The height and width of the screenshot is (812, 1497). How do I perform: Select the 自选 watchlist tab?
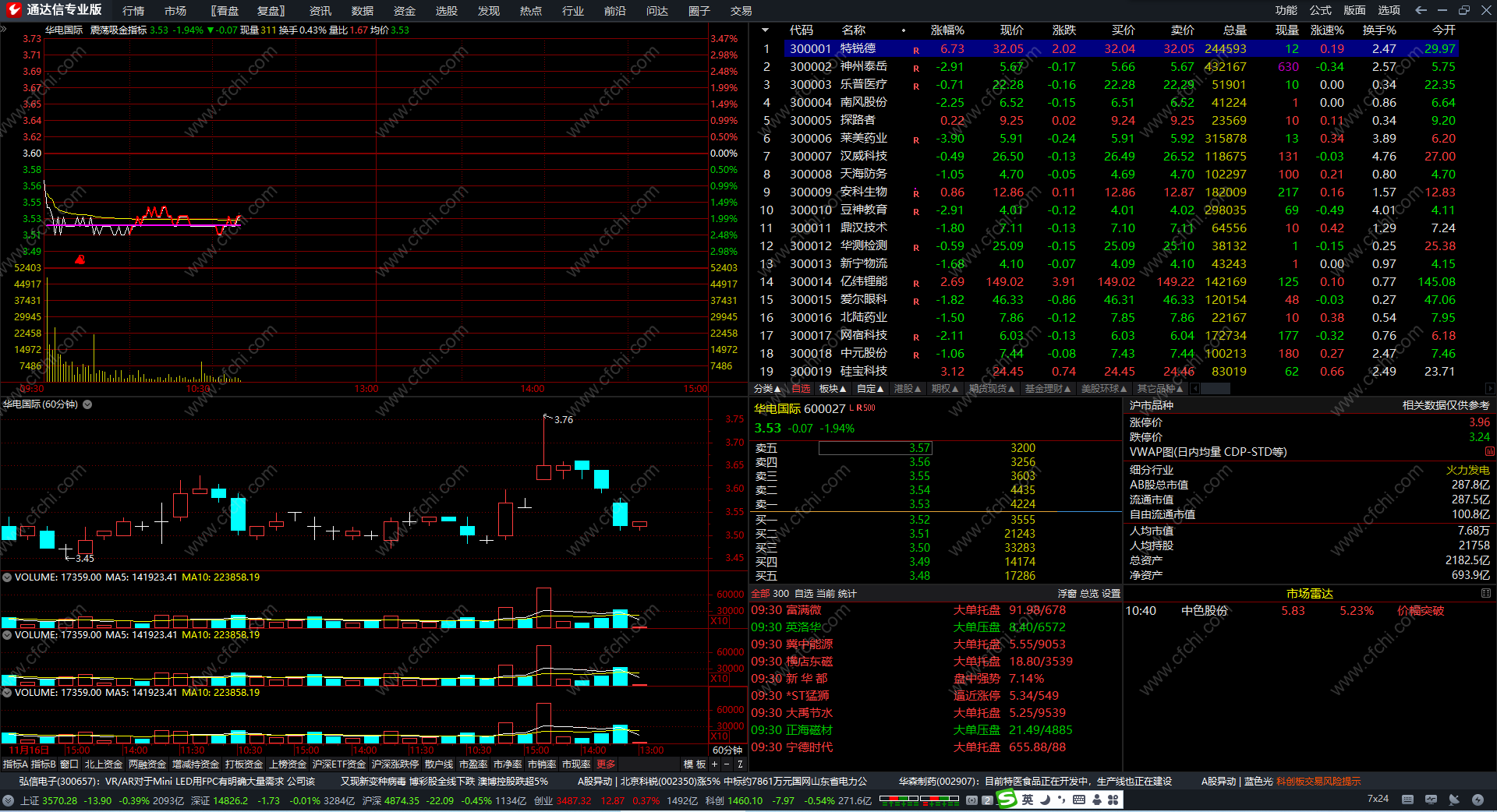[x=801, y=389]
